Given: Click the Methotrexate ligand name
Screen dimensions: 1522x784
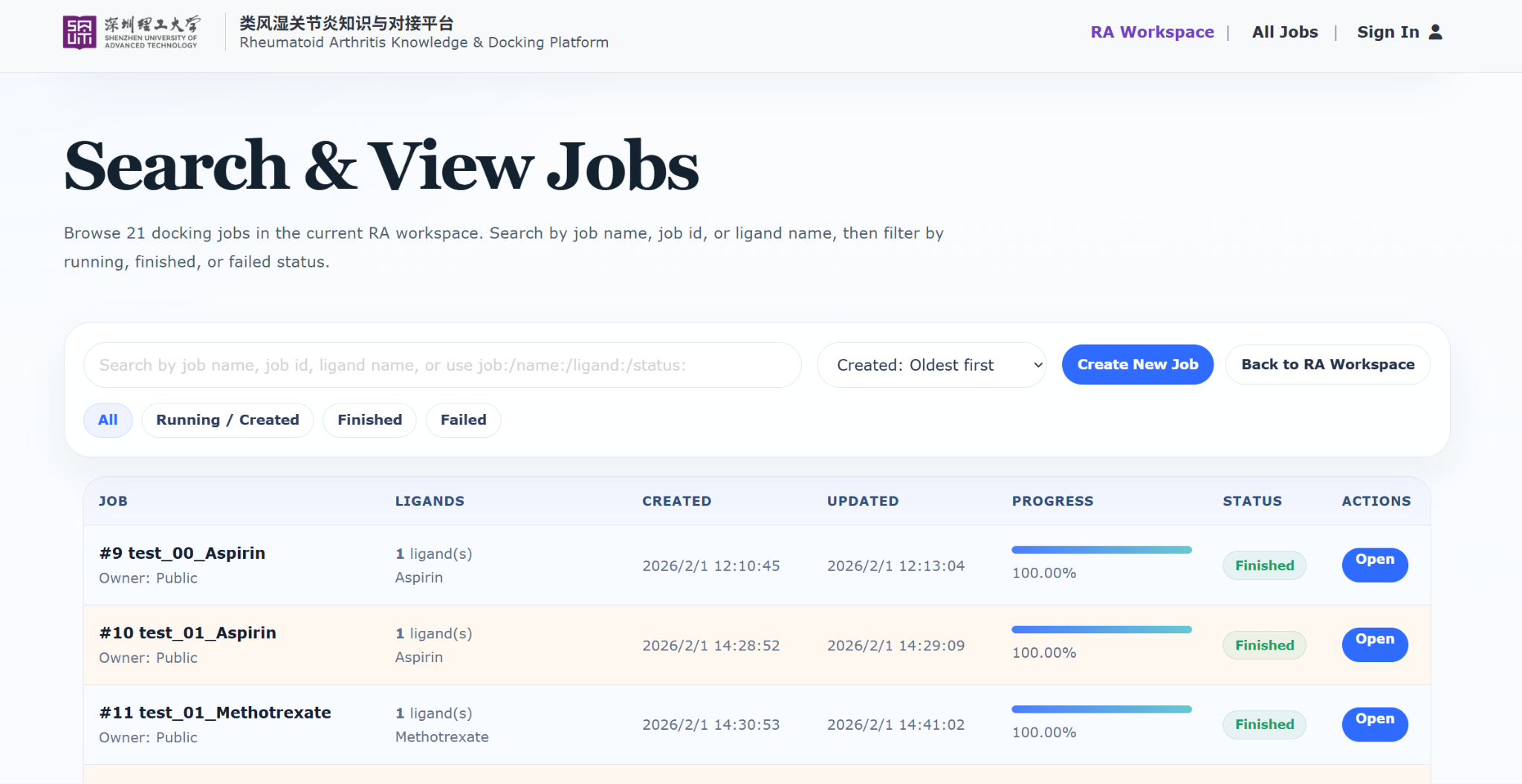Looking at the screenshot, I should tap(442, 736).
